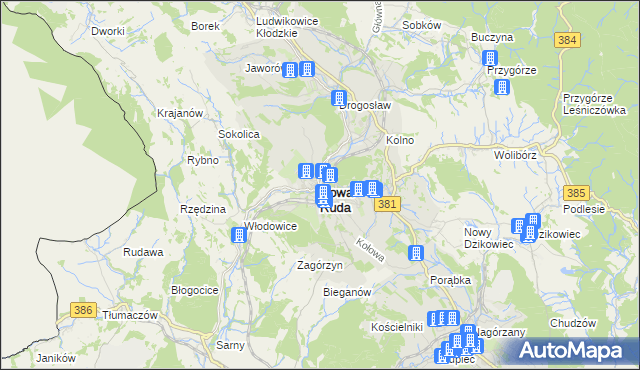Click the Rudawa place label
Screen dimensions: 640x370
[143, 252]
